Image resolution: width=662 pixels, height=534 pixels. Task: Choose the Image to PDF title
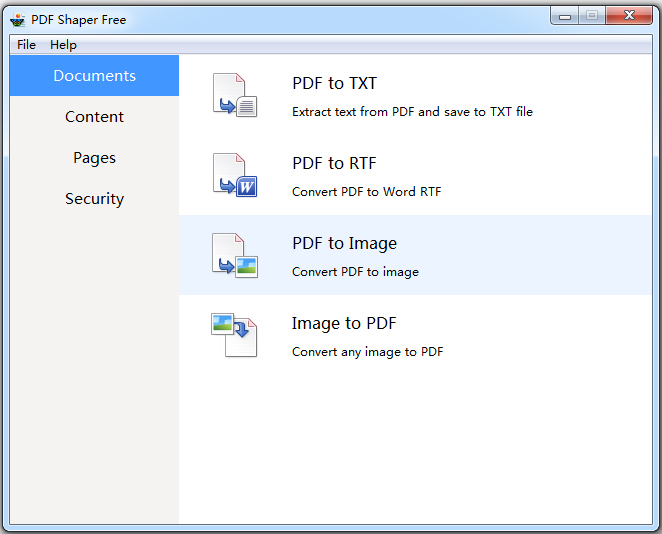pyautogui.click(x=344, y=323)
